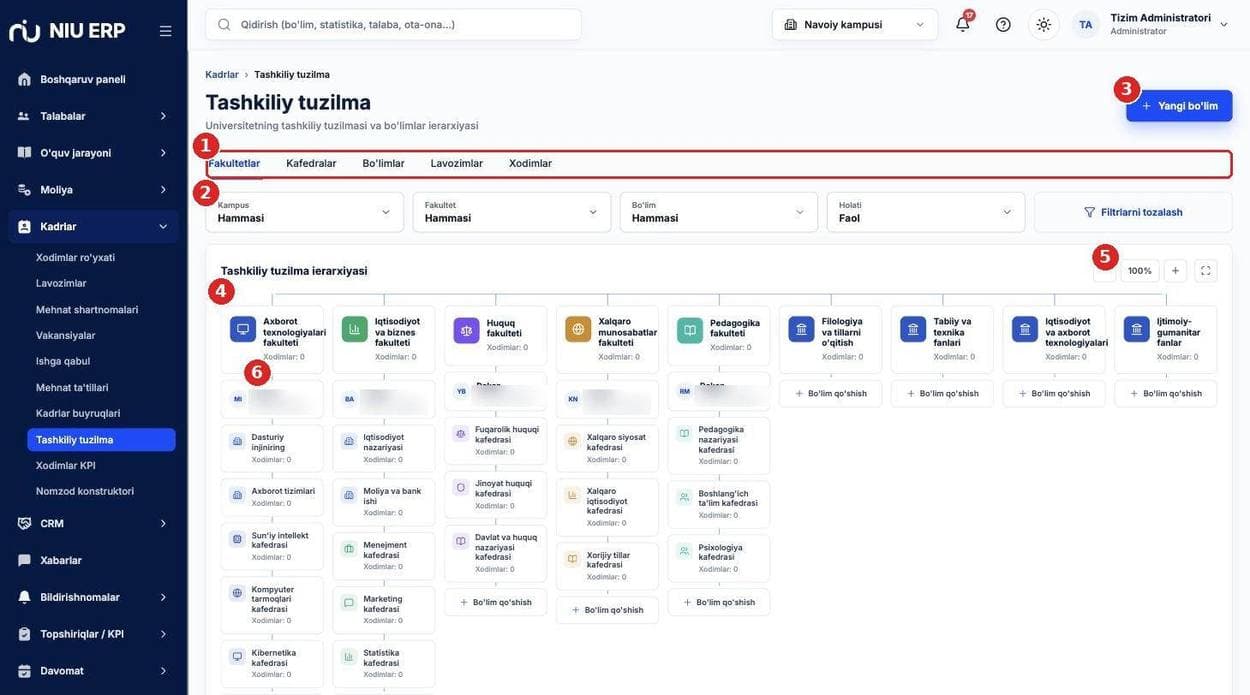
Task: Switch to the Kafedralar tab
Action: [x=311, y=163]
